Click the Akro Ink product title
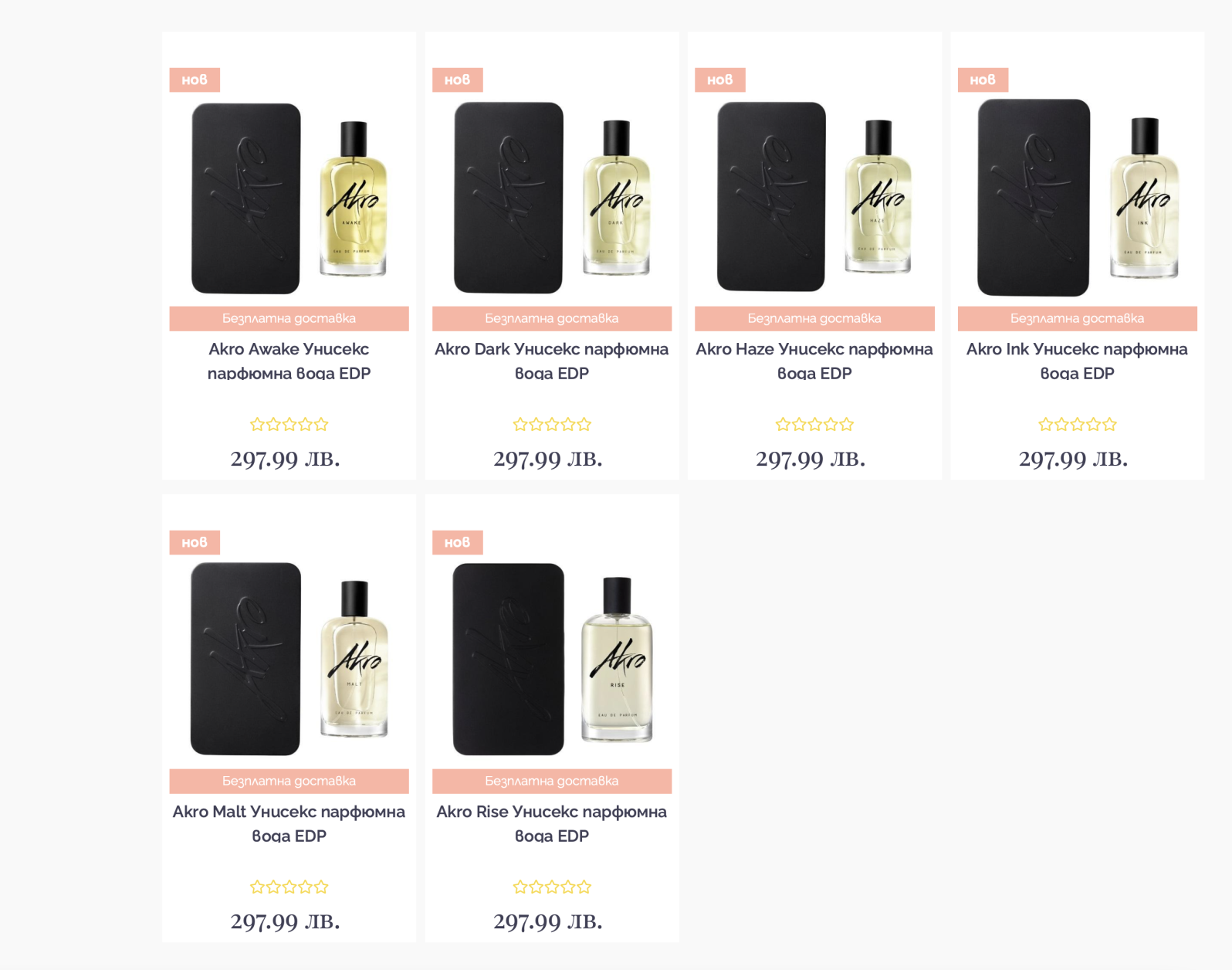The height and width of the screenshot is (970, 1232). 1077,361
